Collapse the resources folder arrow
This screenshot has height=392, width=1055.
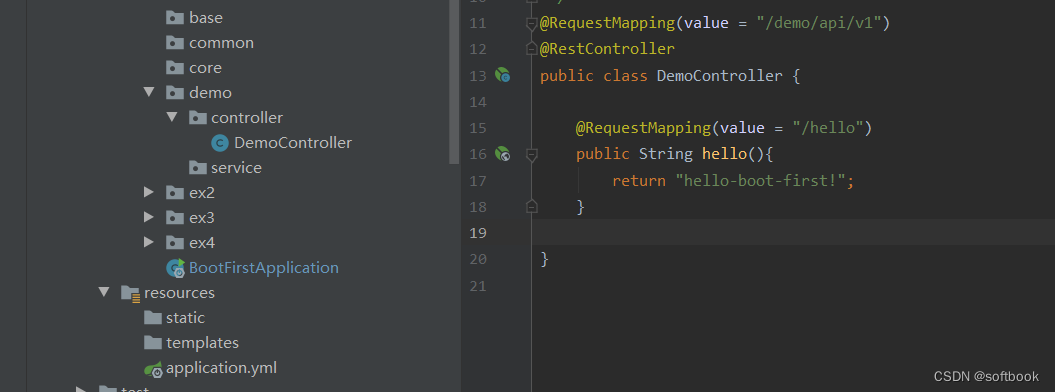(104, 292)
